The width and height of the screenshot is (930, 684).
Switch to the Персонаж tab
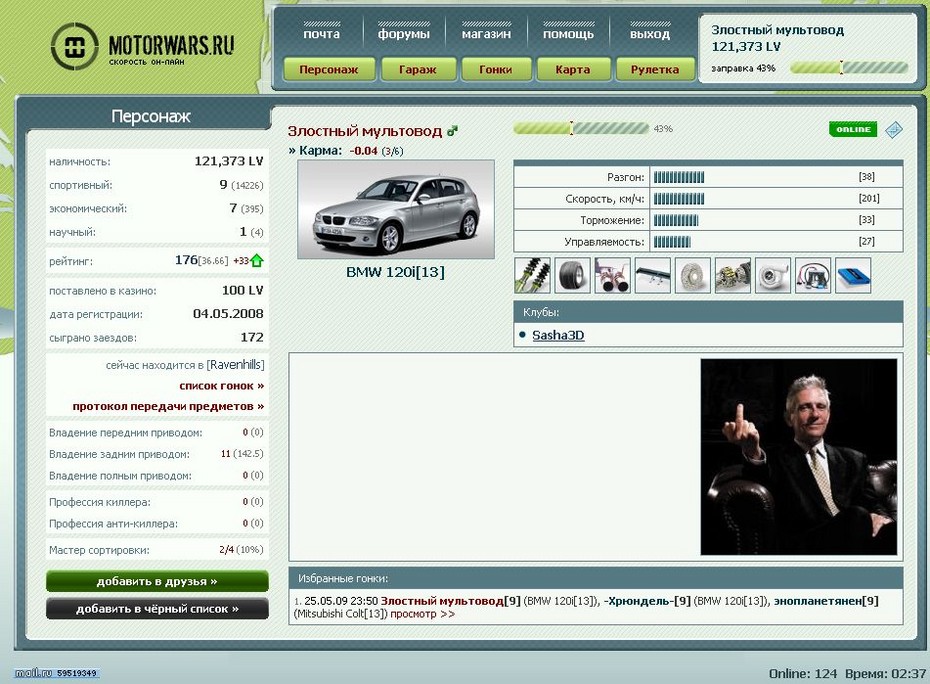click(x=329, y=69)
